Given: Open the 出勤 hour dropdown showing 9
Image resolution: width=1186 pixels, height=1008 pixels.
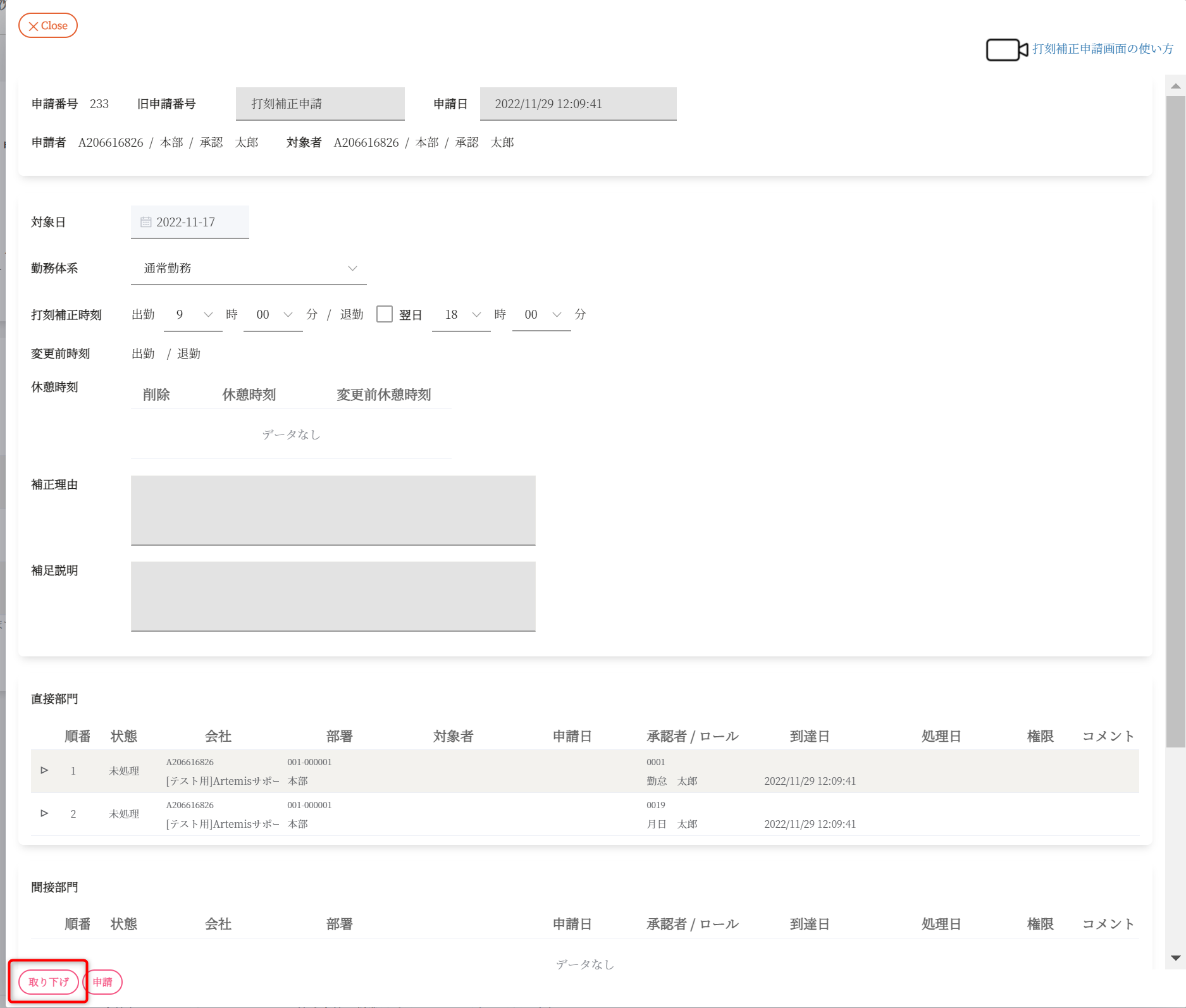Looking at the screenshot, I should point(193,314).
